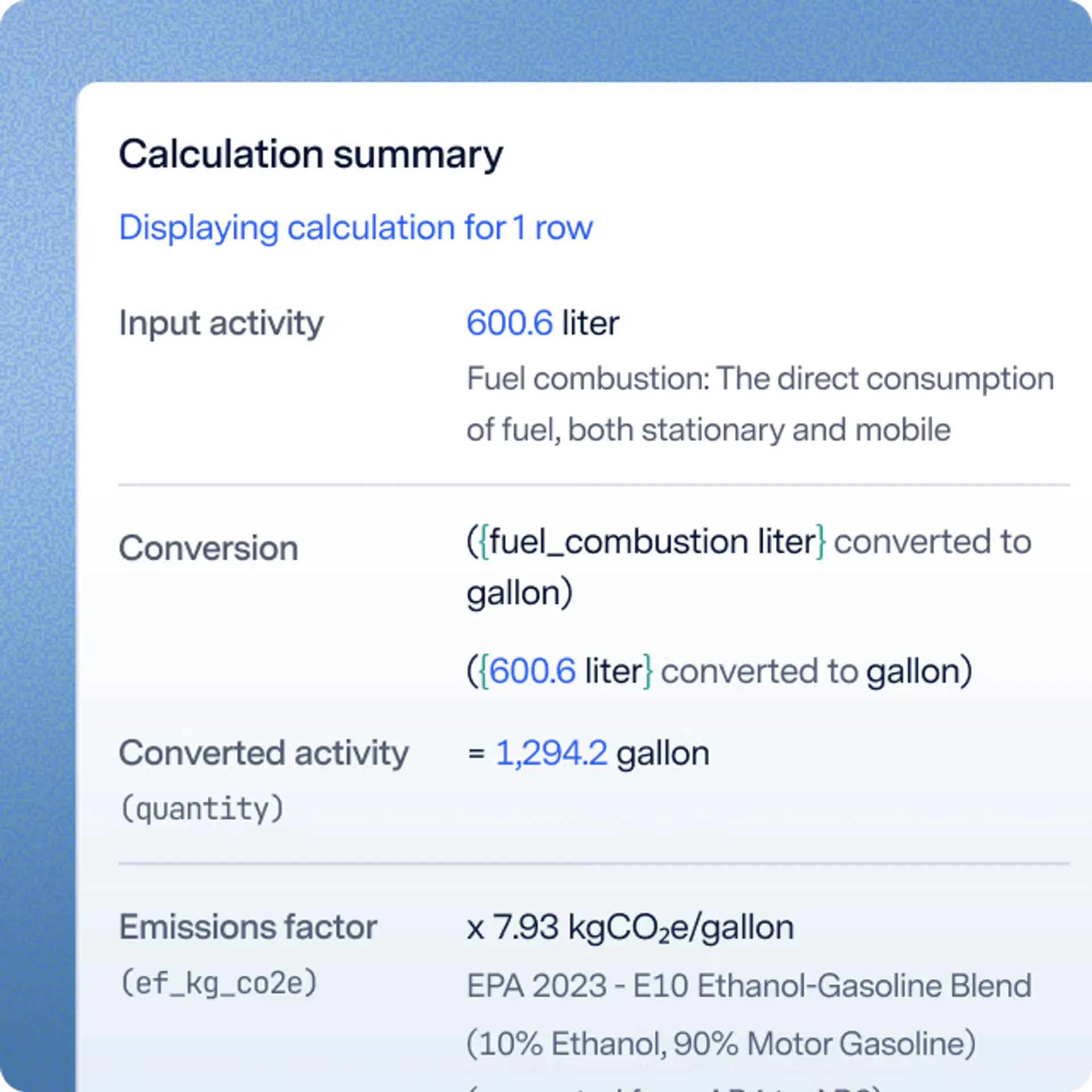
Task: Click the Emissions factor row label
Action: coord(247,925)
